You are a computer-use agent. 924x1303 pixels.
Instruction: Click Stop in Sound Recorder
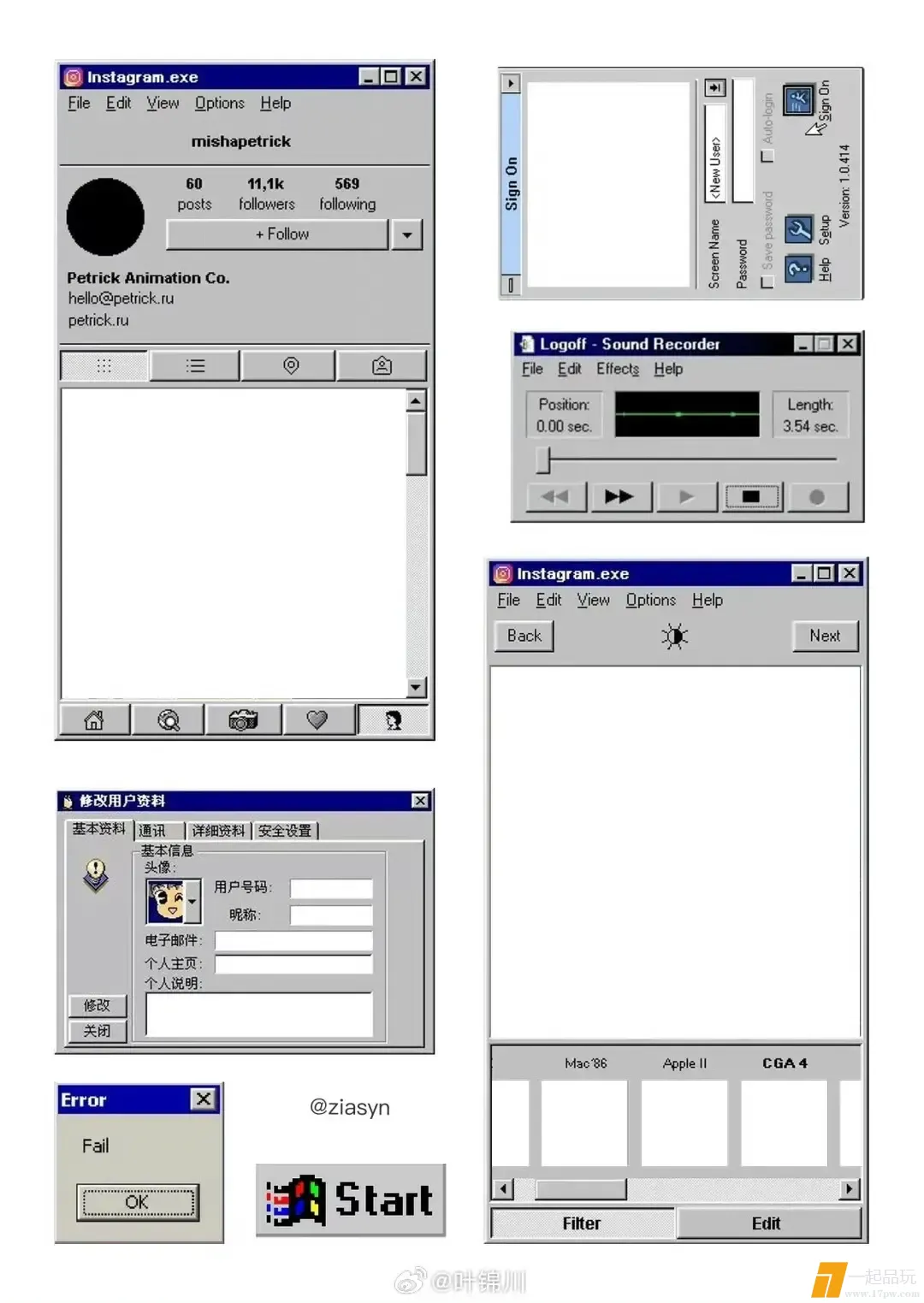pos(751,496)
